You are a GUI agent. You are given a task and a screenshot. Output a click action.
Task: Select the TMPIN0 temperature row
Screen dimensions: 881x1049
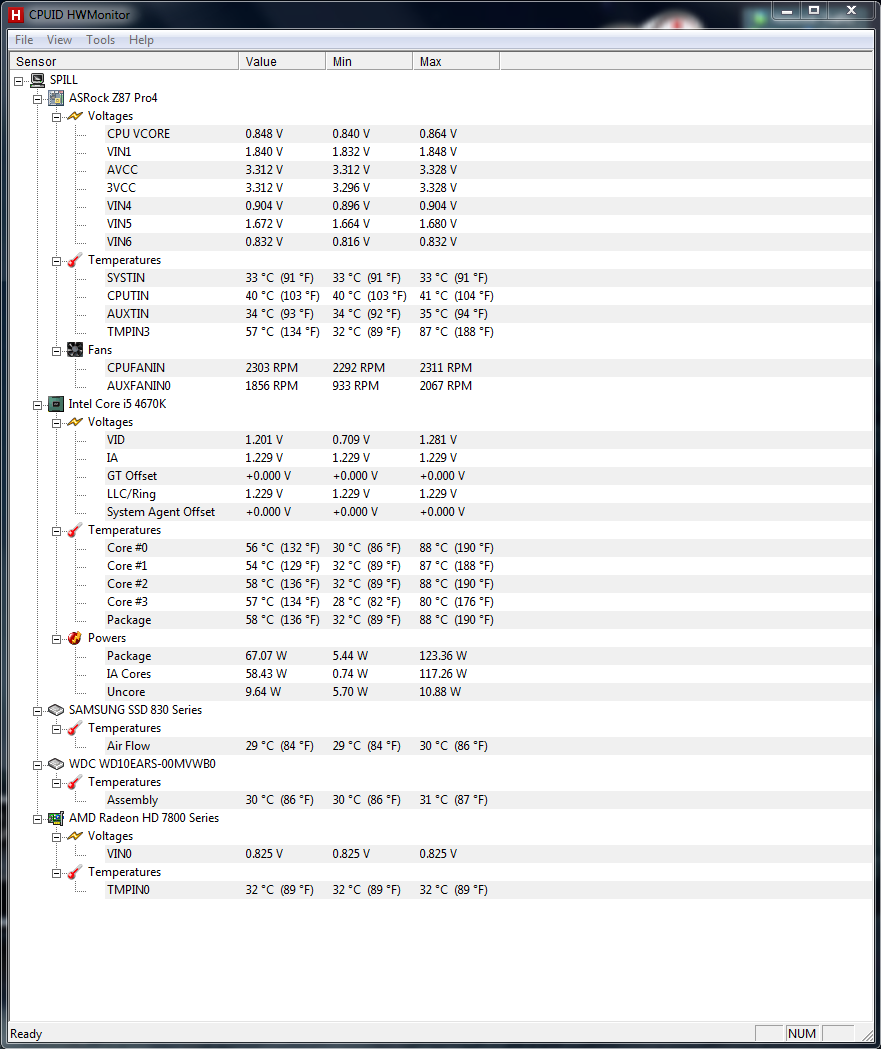[488, 890]
